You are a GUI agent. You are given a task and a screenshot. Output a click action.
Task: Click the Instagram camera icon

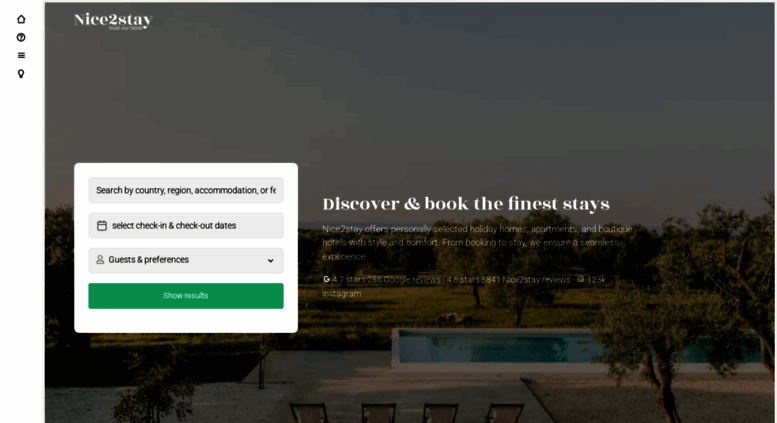(580, 279)
